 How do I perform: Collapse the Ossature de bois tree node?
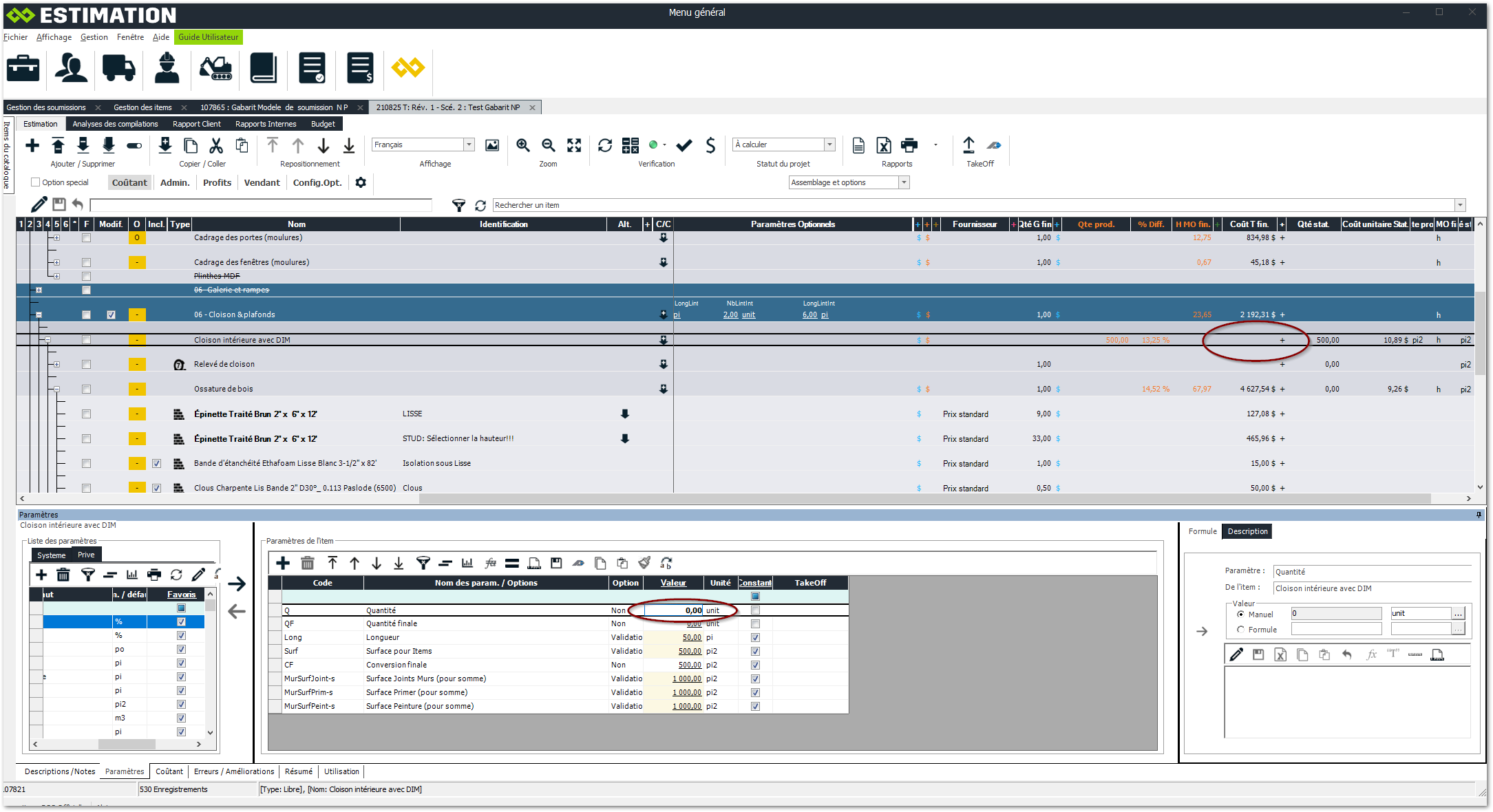click(57, 389)
